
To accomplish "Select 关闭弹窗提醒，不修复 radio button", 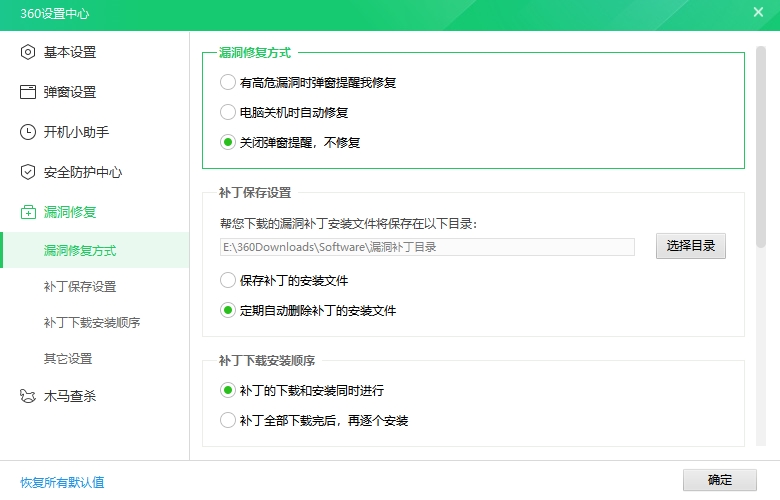I will tap(228, 142).
